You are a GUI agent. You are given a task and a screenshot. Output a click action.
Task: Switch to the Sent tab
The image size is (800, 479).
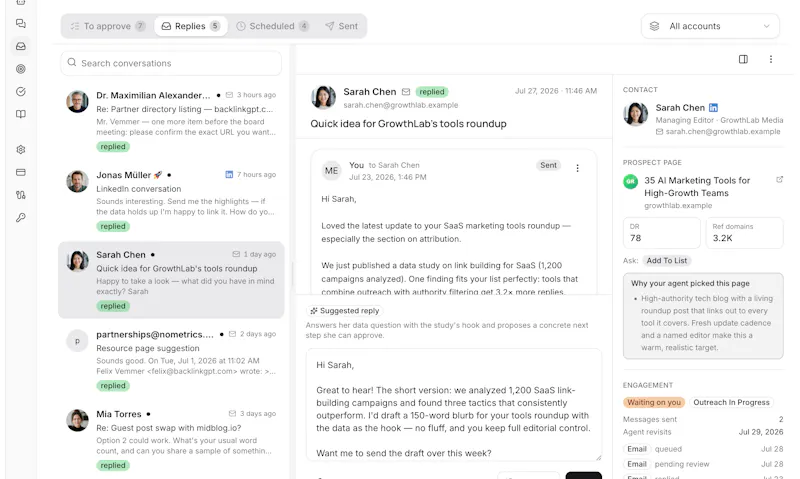pyautogui.click(x=342, y=26)
